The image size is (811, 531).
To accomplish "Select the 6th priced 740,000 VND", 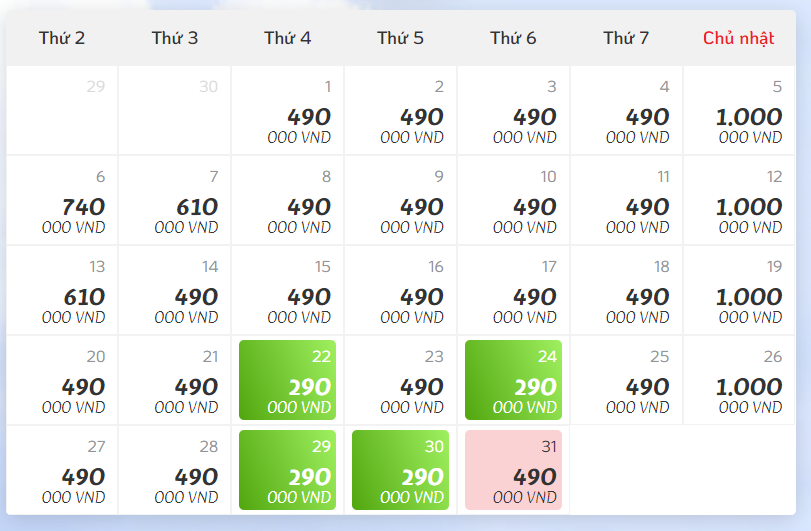I will pyautogui.click(x=62, y=200).
